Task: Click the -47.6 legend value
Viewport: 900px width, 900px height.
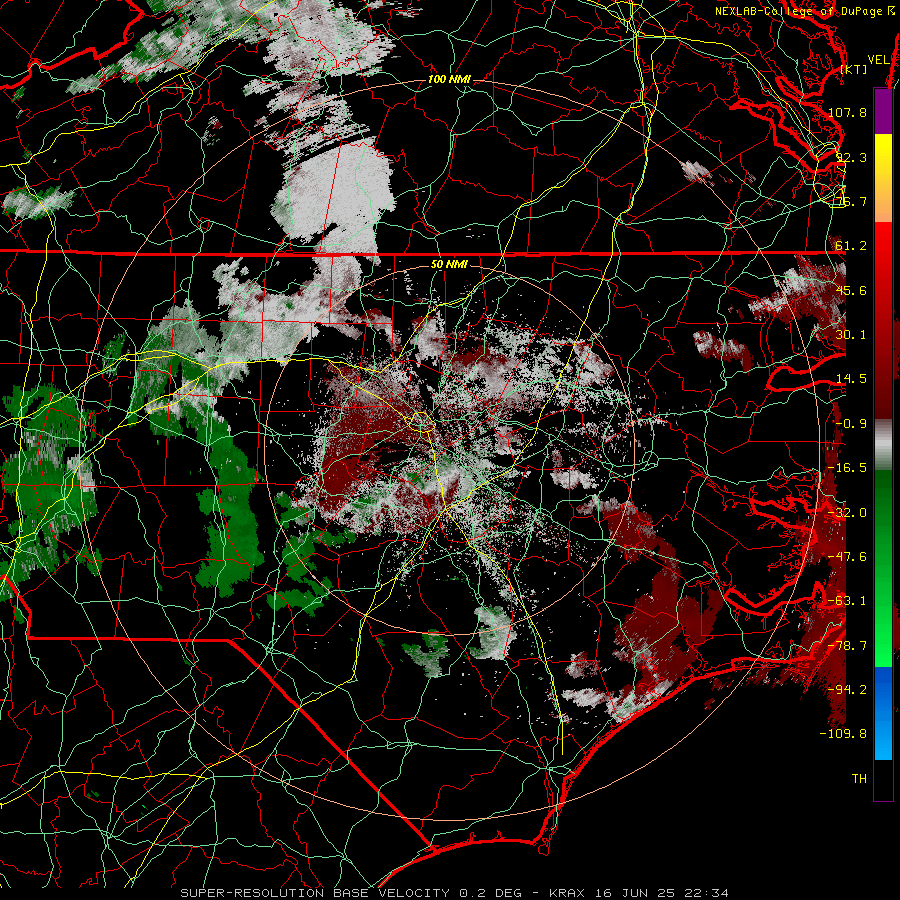Action: (x=847, y=557)
